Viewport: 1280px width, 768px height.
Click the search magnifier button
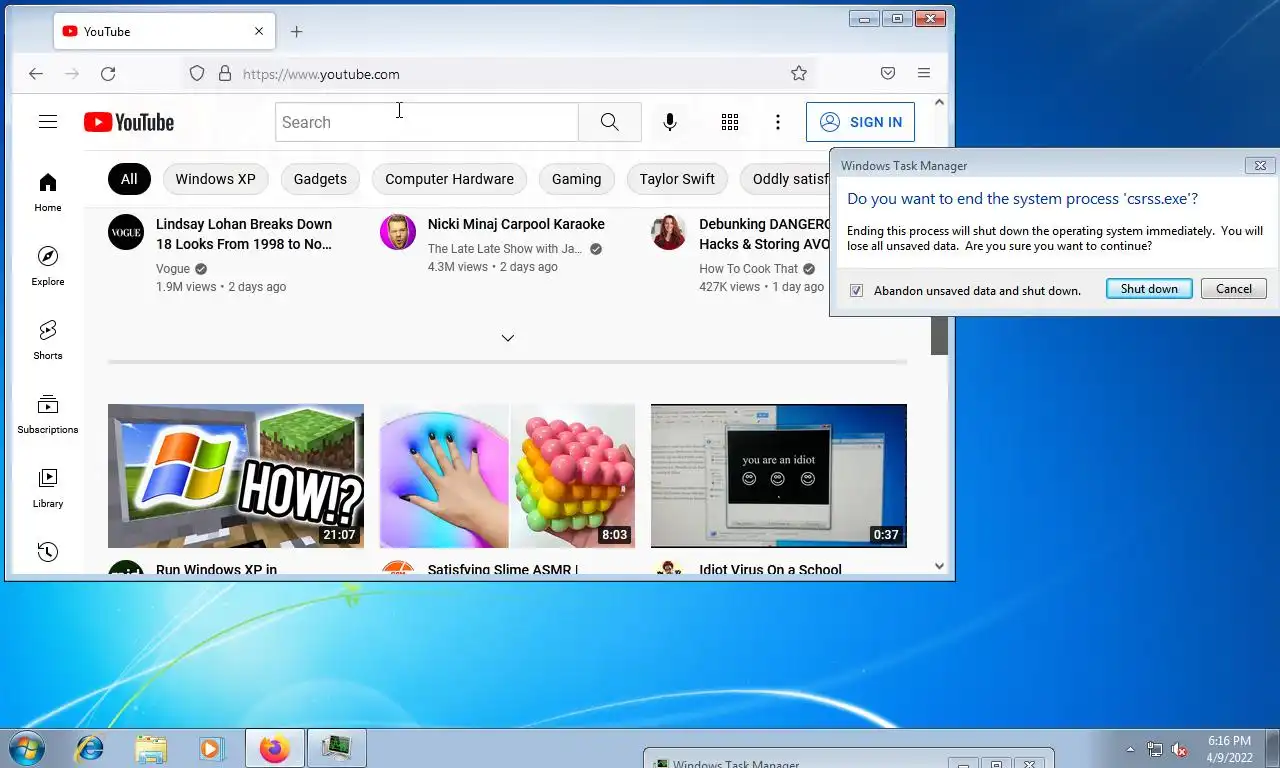[610, 122]
